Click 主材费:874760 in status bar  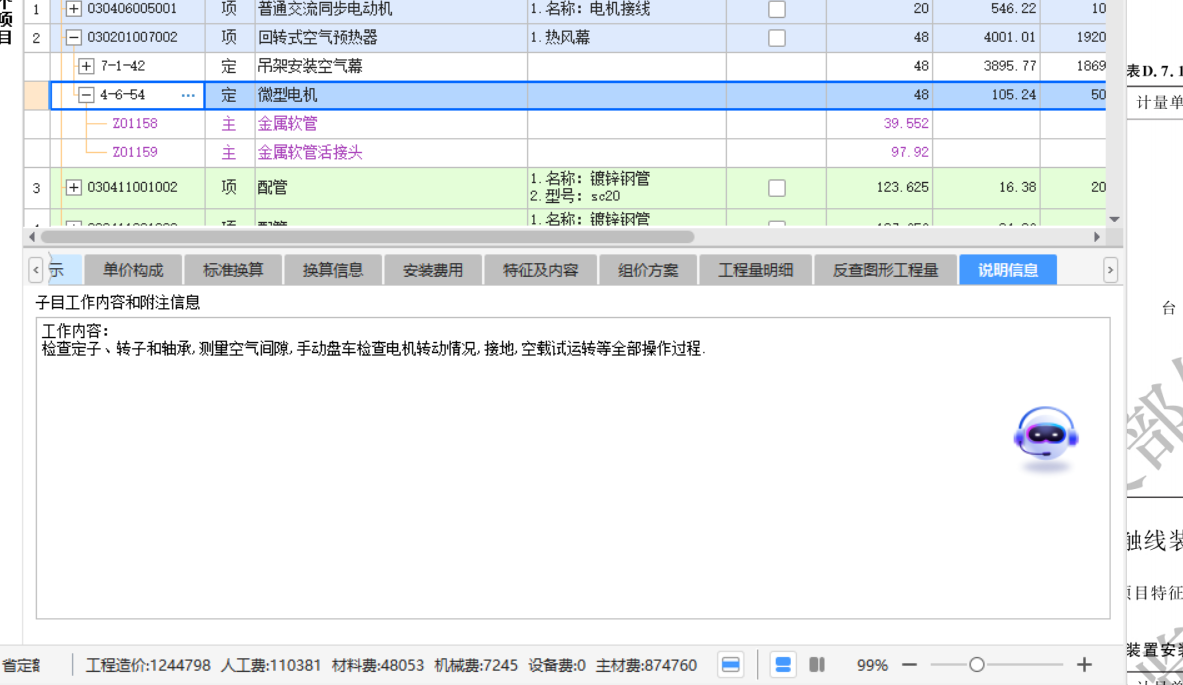(x=647, y=665)
